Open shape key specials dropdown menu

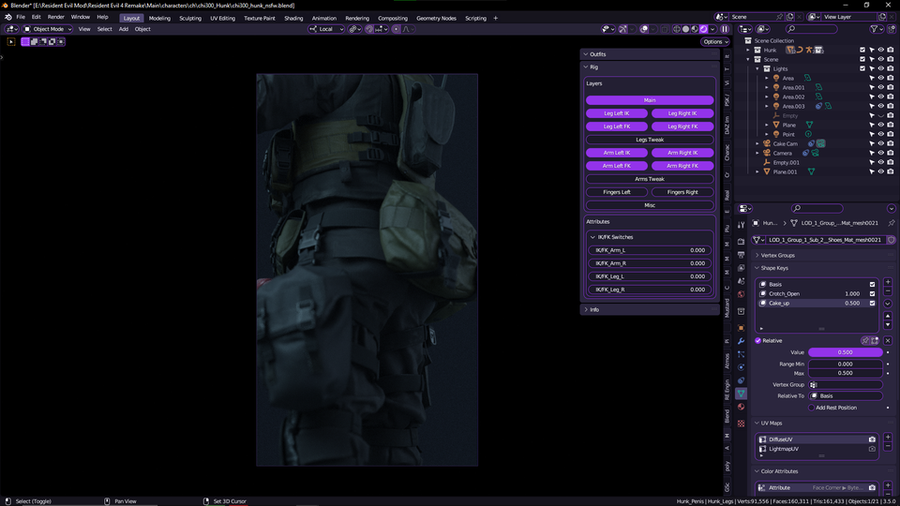coord(887,303)
